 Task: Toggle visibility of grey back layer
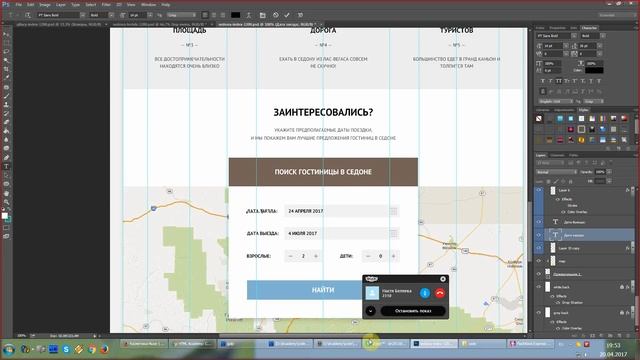click(538, 313)
